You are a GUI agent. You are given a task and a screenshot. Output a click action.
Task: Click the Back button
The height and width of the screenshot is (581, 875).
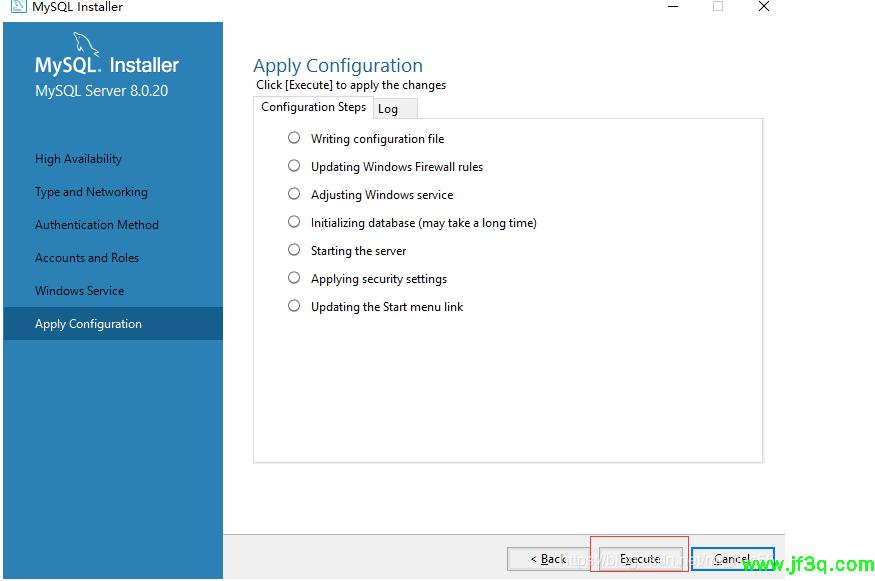[548, 559]
